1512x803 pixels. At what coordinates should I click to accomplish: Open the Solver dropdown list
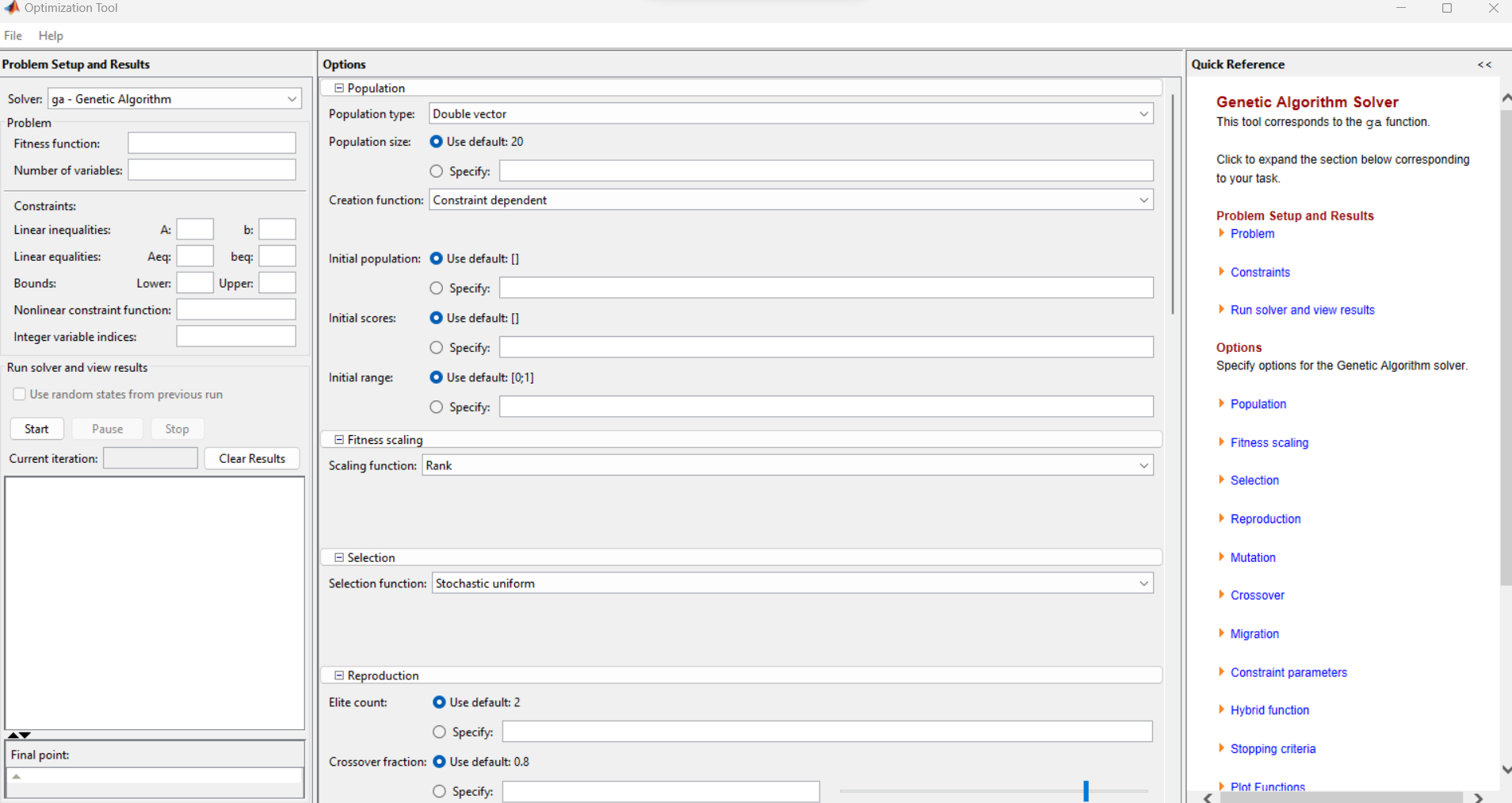tap(290, 98)
